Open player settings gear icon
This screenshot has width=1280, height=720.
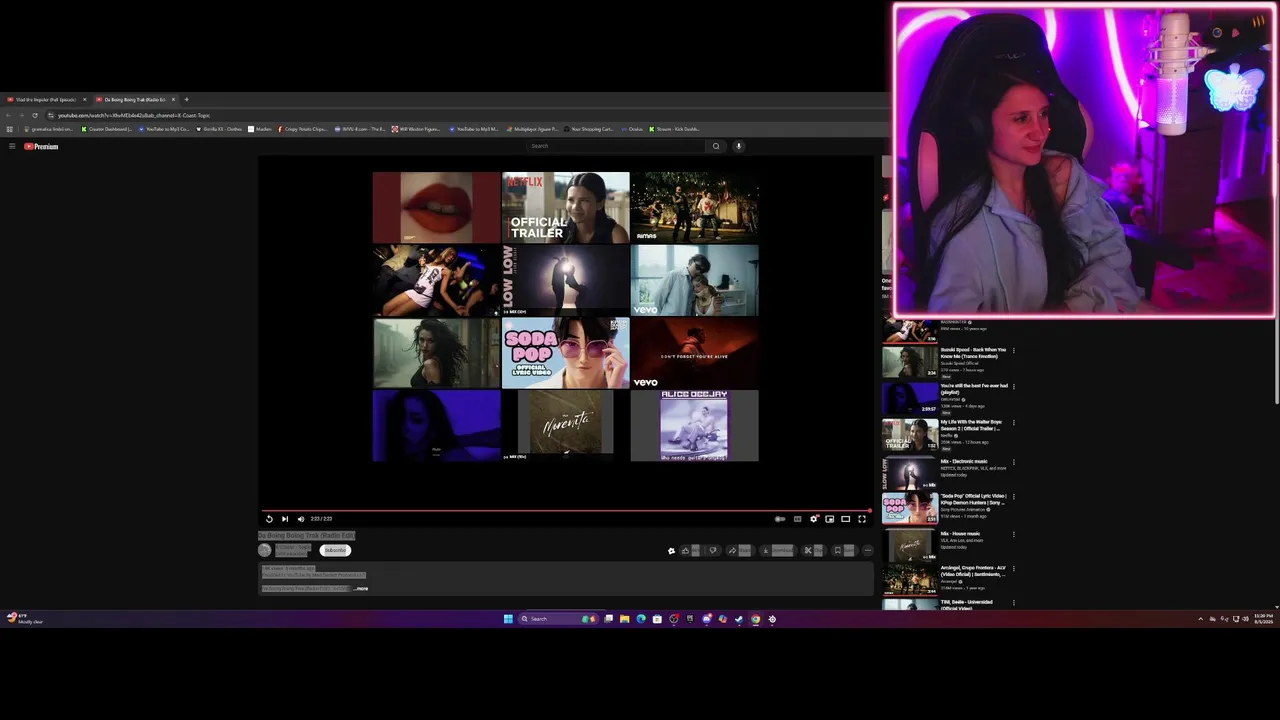(x=814, y=519)
